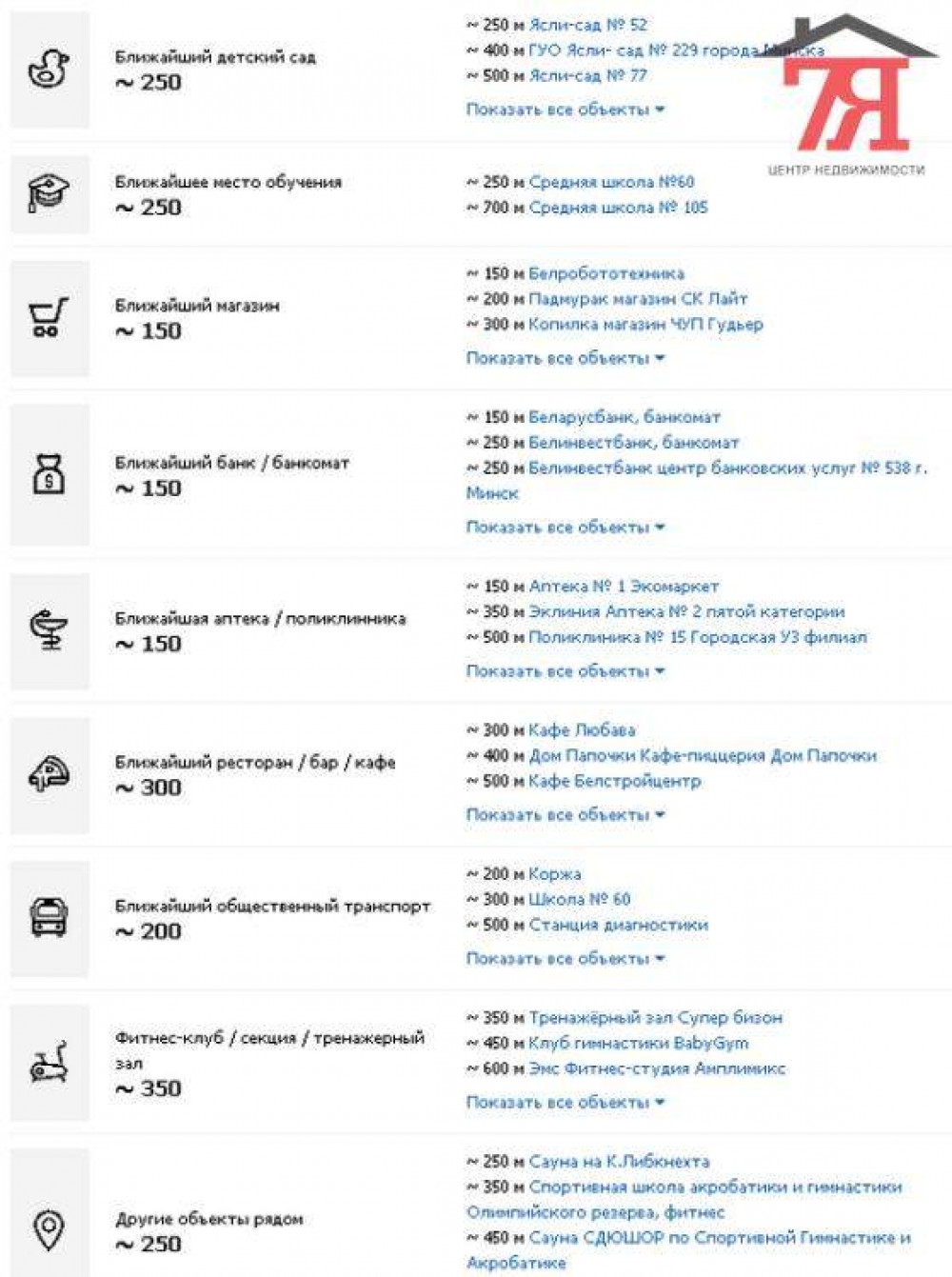The width and height of the screenshot is (952, 1277).
Task: Click the shopping cart store icon
Action: point(49,318)
